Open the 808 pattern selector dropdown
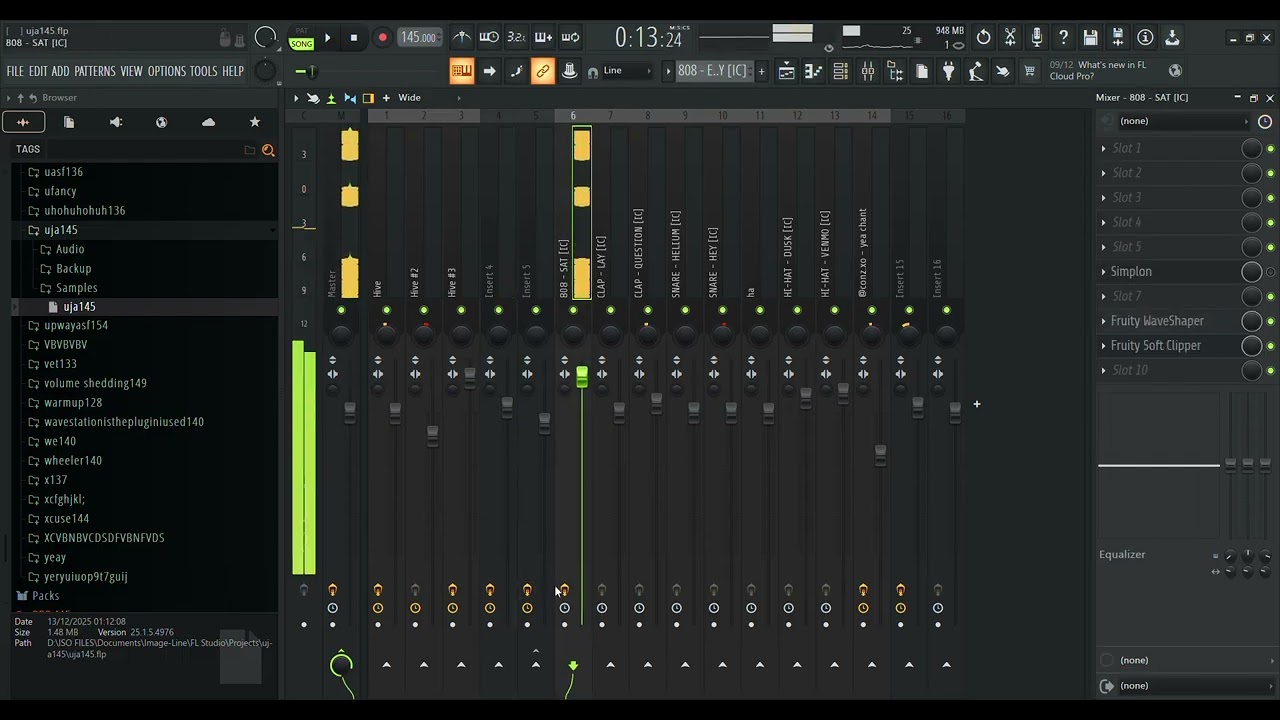This screenshot has width=1280, height=720. pos(713,71)
